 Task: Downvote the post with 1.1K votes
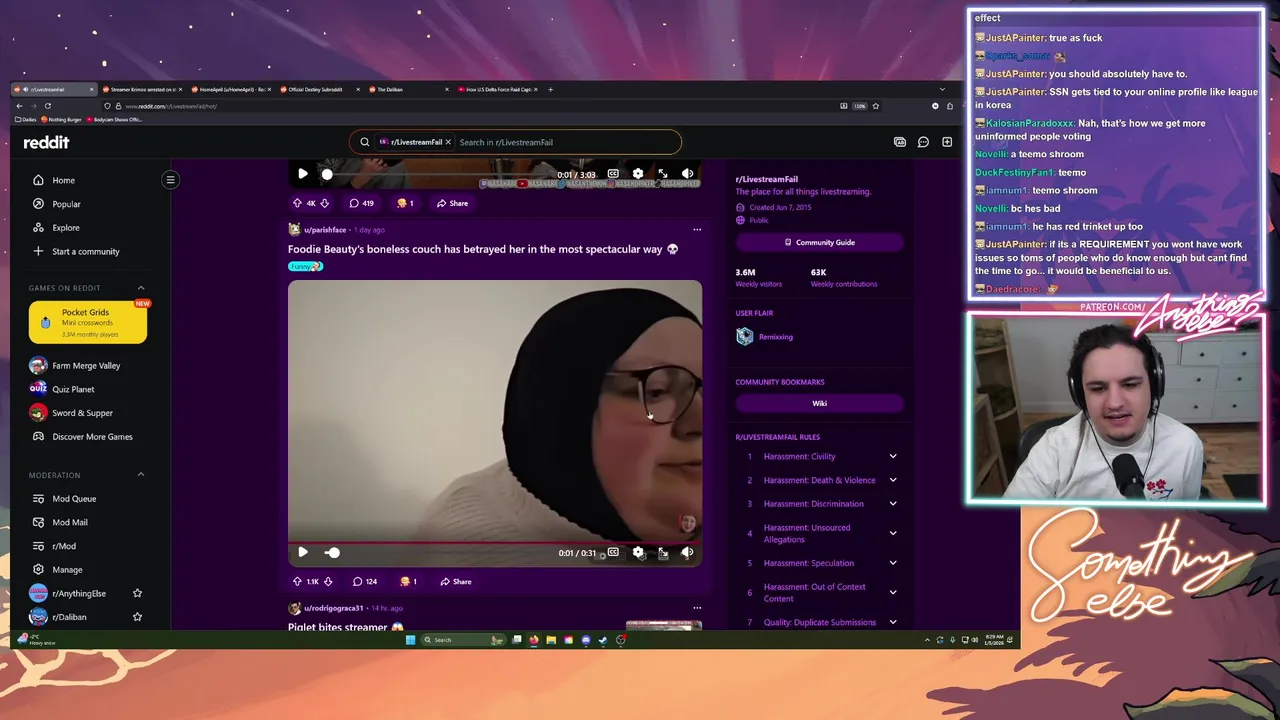328,581
